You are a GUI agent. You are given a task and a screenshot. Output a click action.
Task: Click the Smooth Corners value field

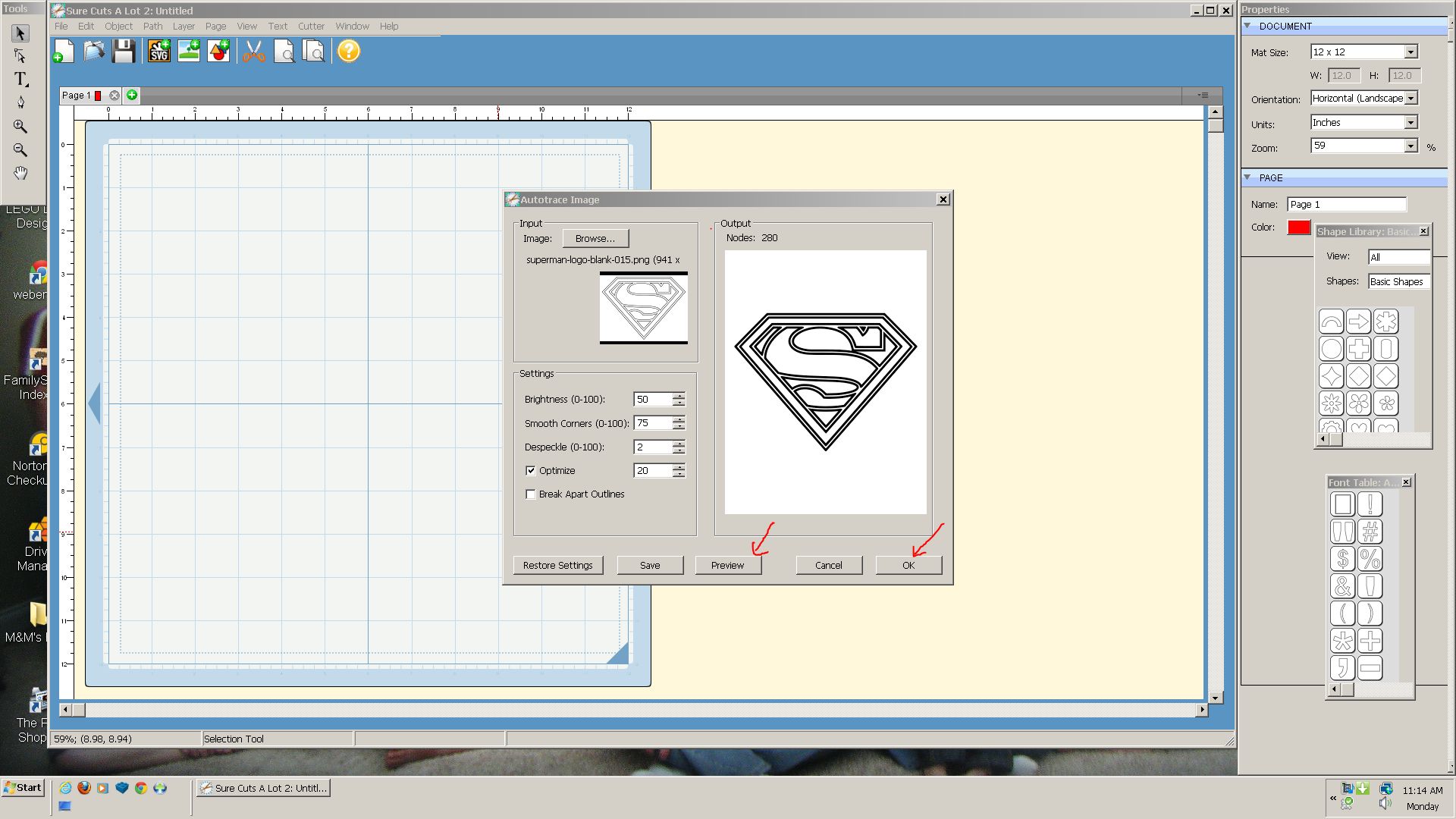pos(653,423)
